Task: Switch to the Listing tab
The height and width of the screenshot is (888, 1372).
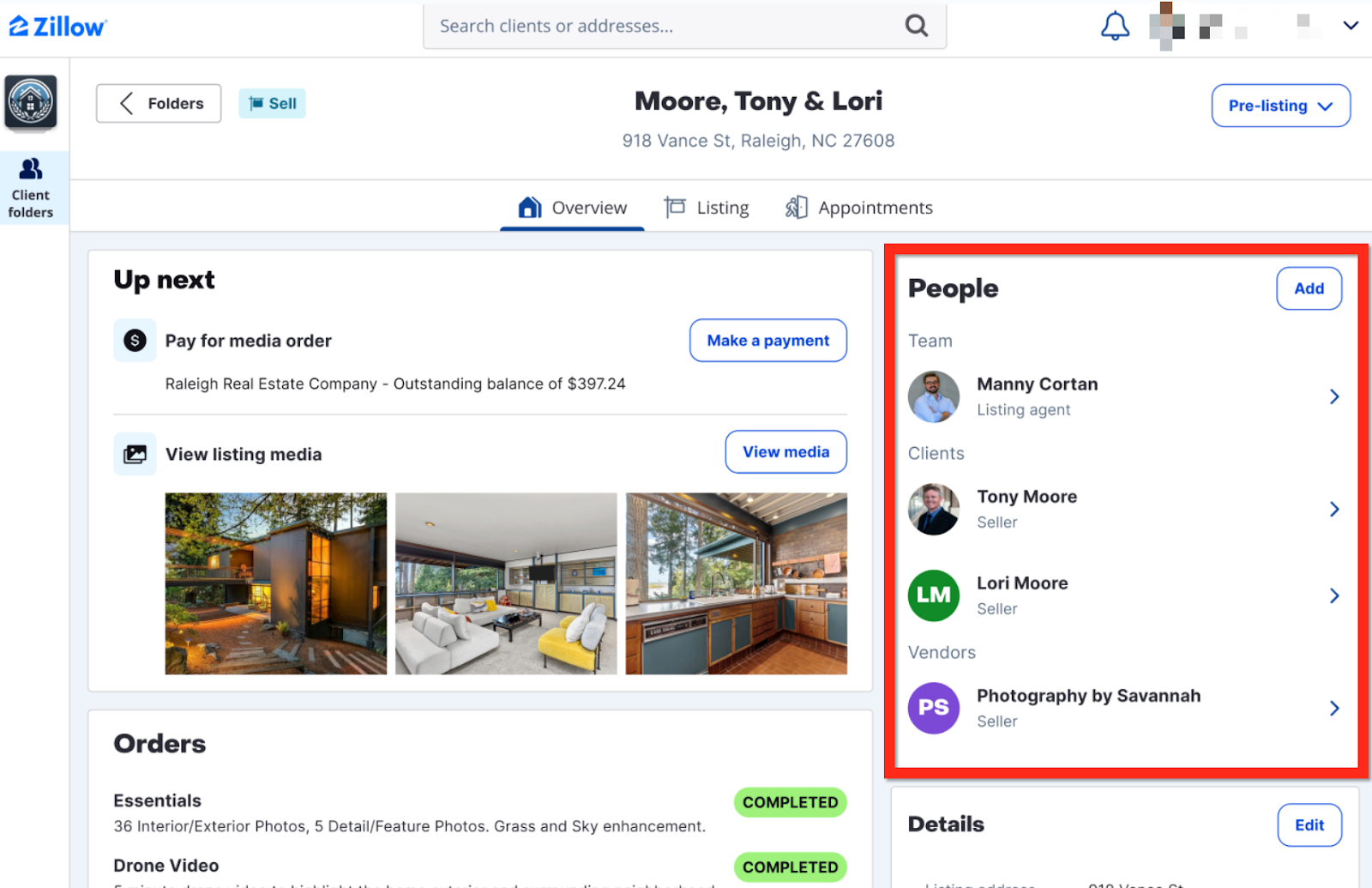Action: [707, 208]
